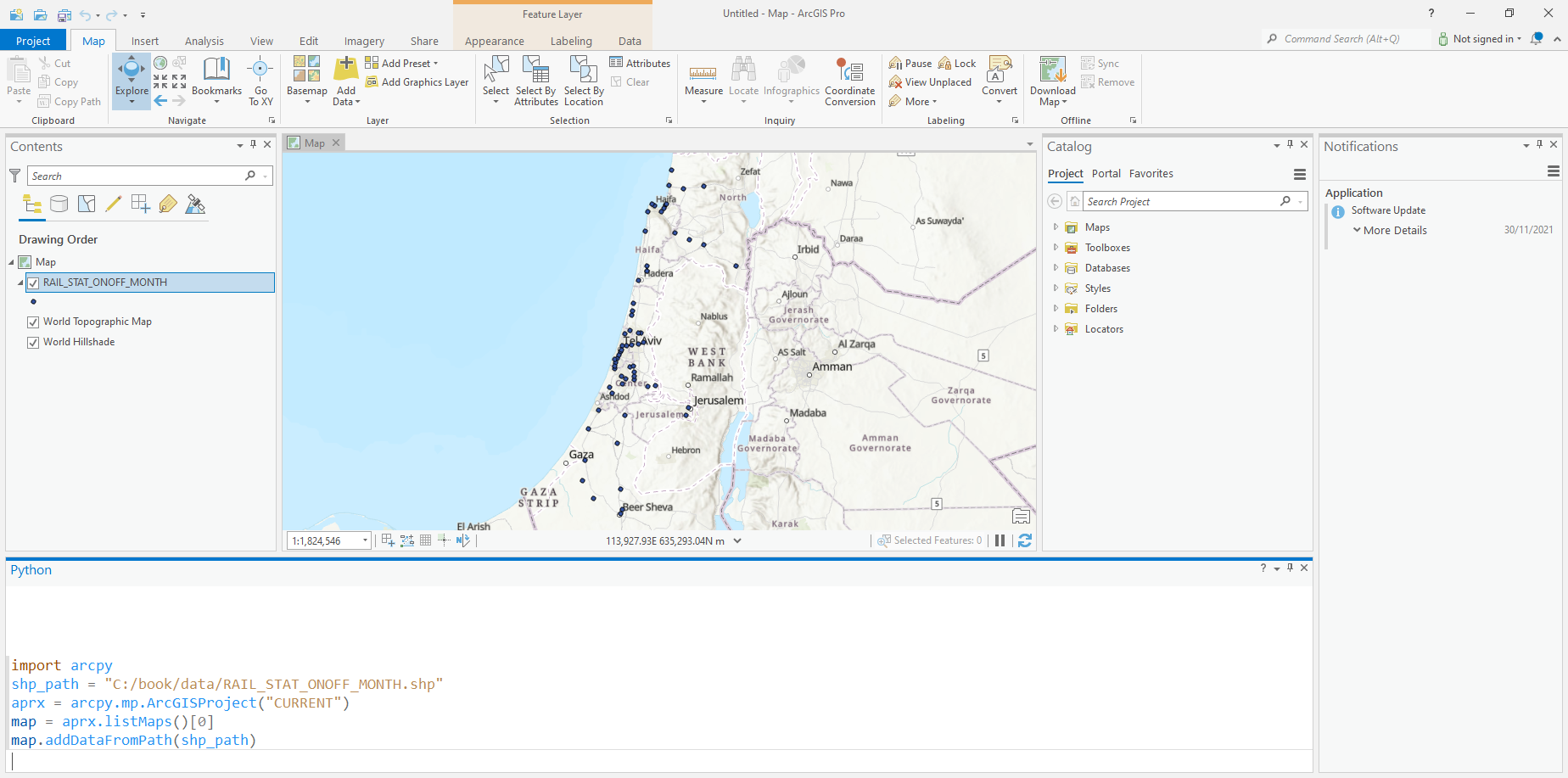Pause map drawing in status bar

coord(1000,540)
